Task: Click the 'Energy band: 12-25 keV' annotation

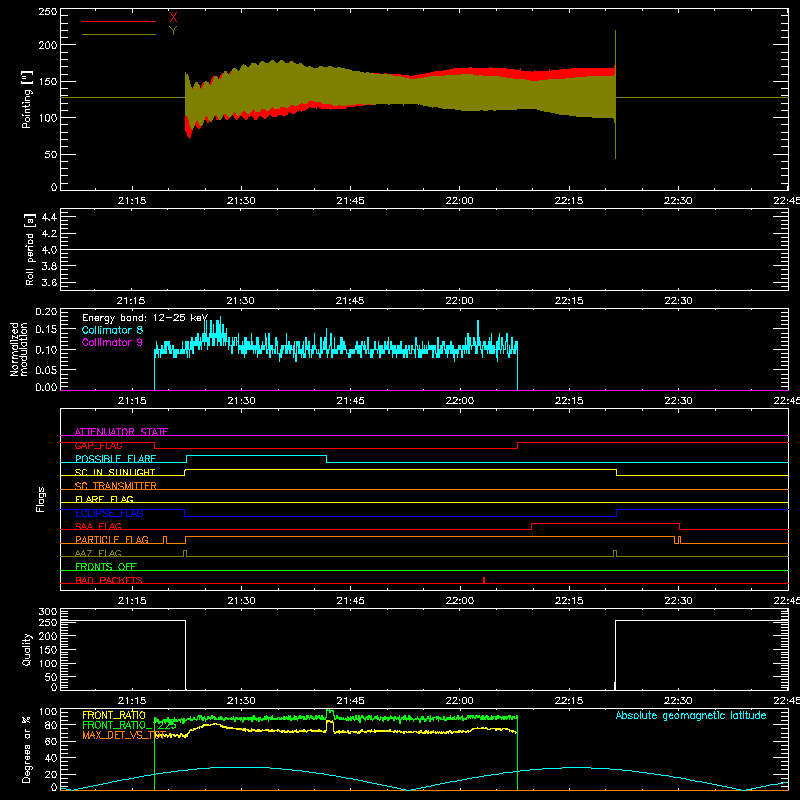Action: [x=145, y=318]
